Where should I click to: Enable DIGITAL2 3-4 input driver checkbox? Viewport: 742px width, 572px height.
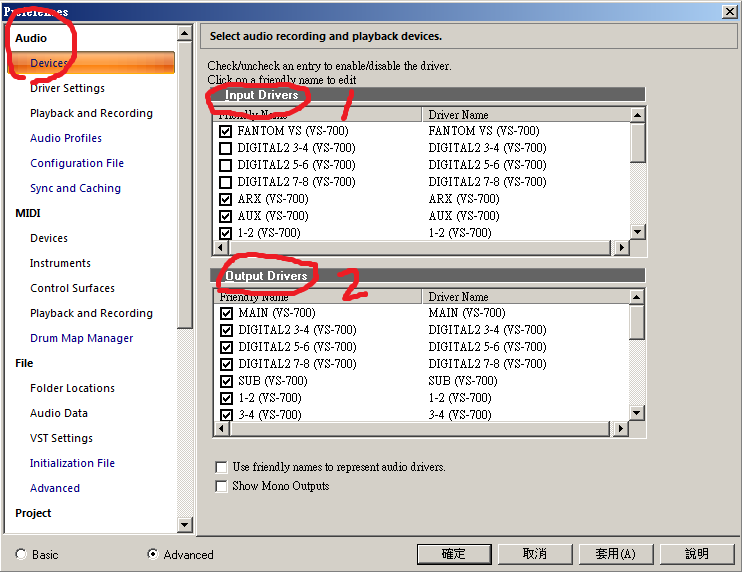tap(225, 148)
